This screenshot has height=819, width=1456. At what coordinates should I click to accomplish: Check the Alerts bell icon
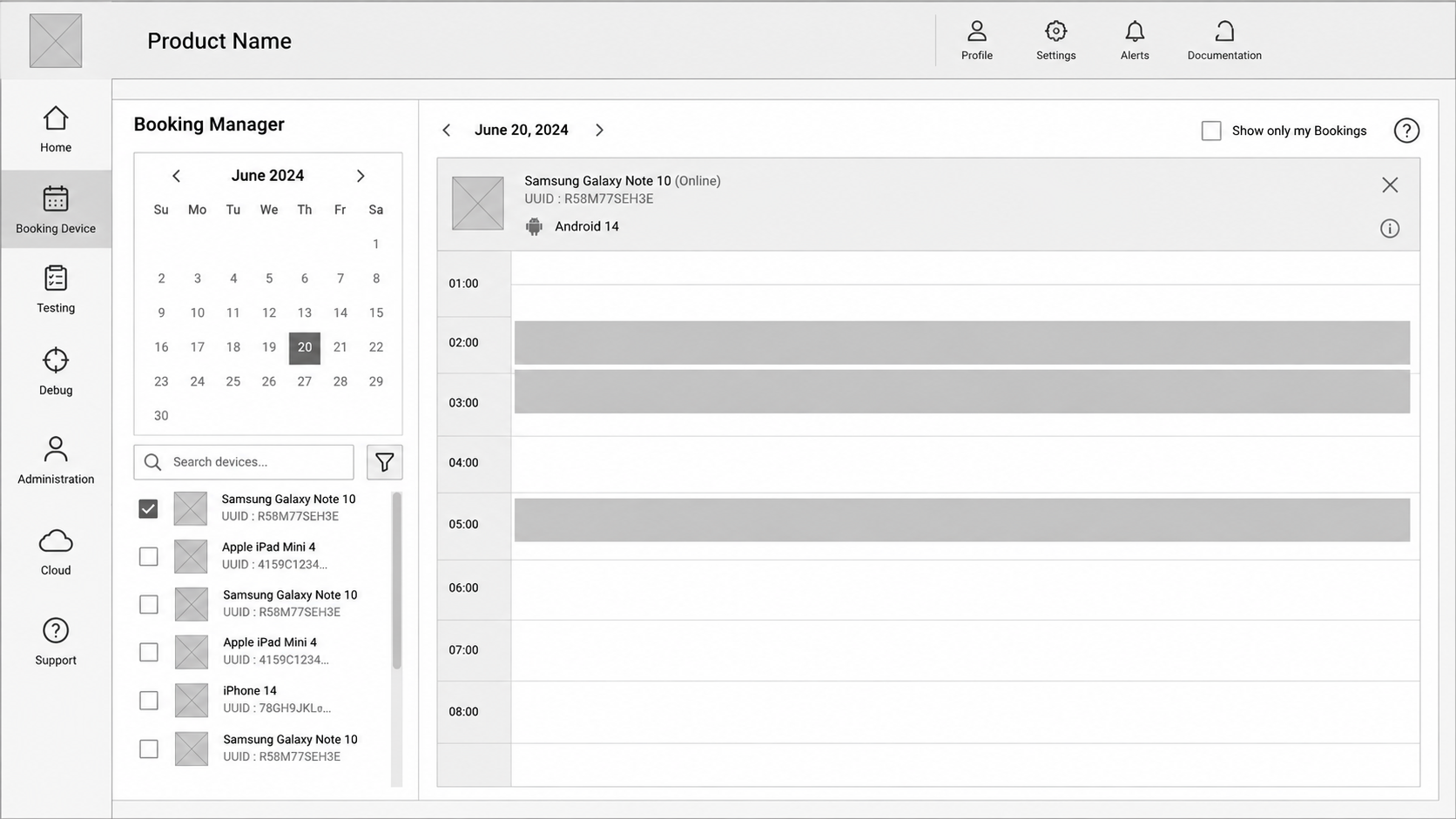pos(1135,31)
